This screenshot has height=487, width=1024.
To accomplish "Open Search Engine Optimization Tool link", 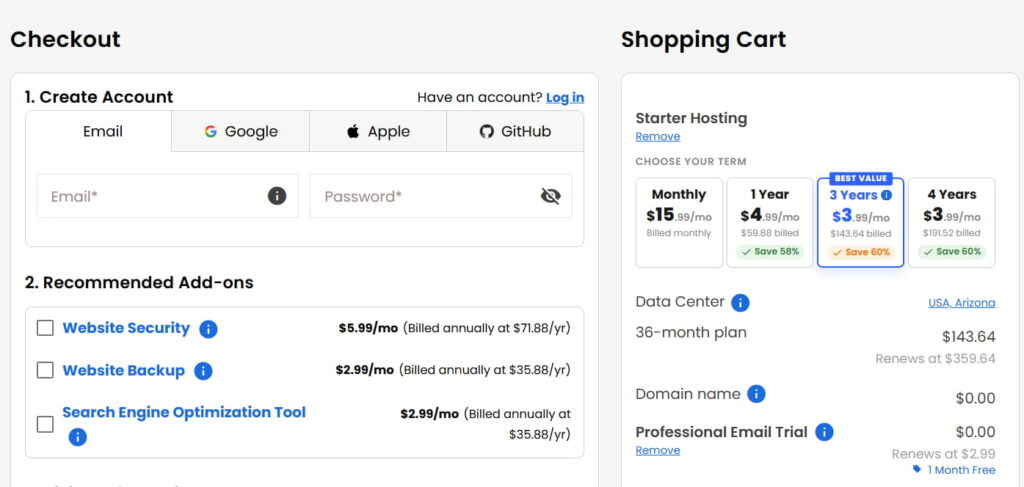I will point(184,413).
